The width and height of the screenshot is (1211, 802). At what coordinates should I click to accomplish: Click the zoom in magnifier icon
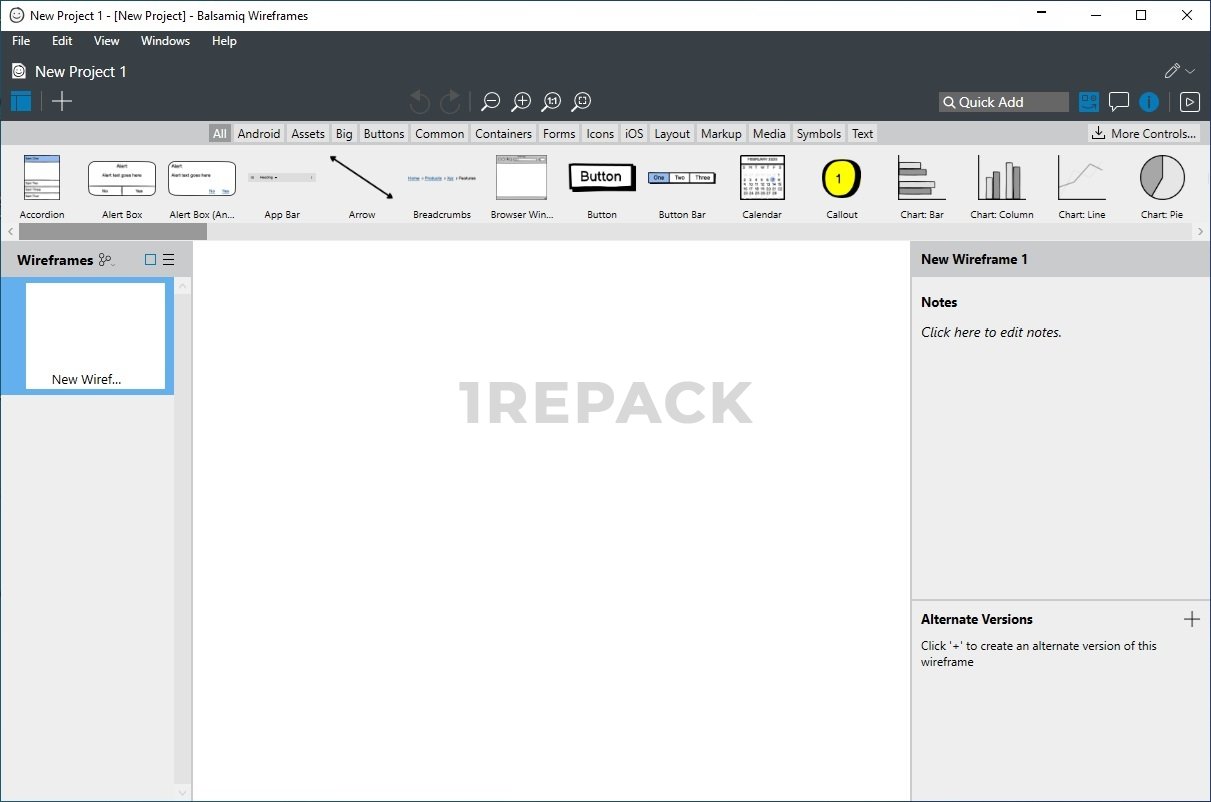(x=521, y=102)
